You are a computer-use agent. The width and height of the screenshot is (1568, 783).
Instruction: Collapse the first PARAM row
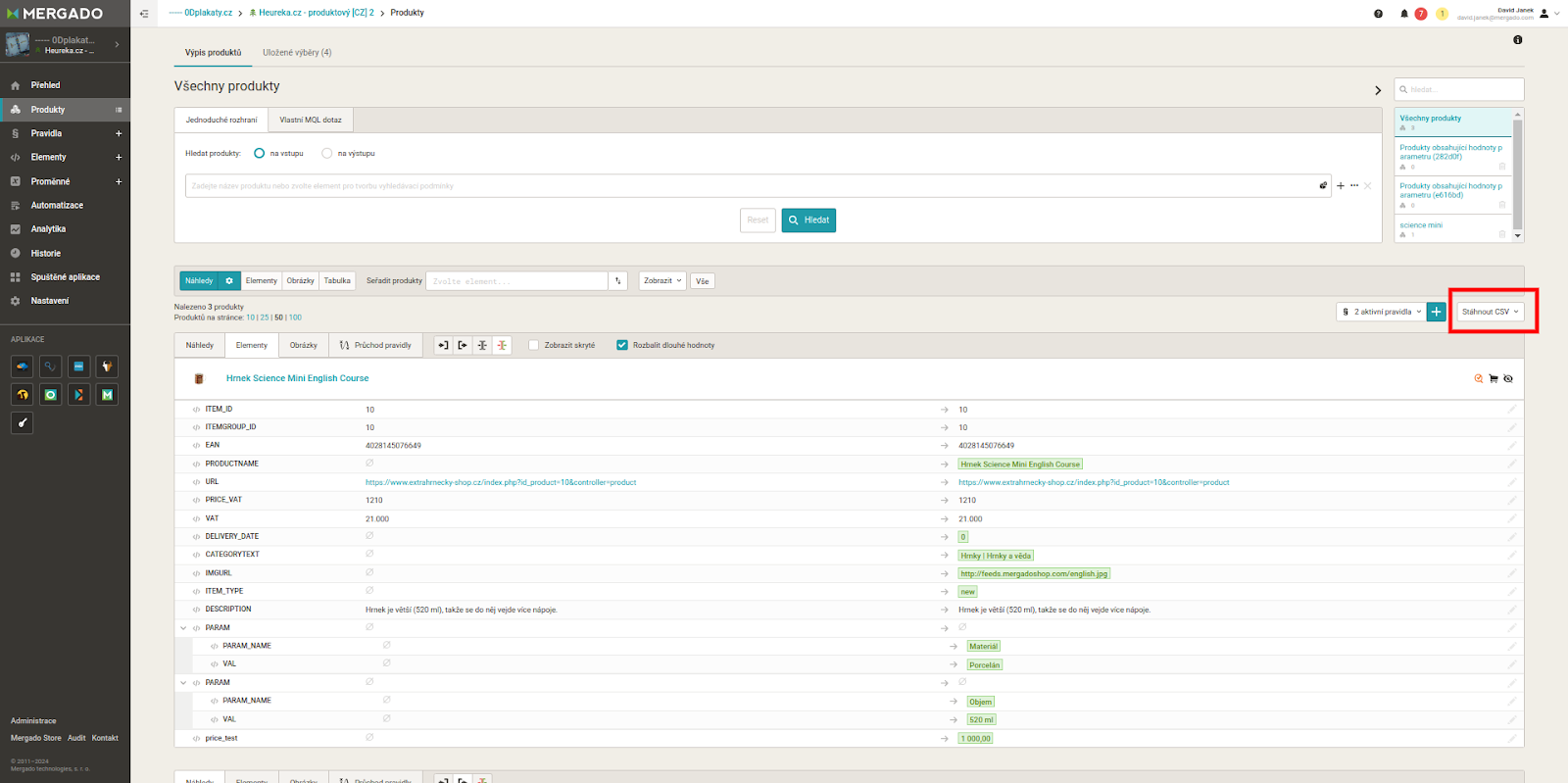183,628
